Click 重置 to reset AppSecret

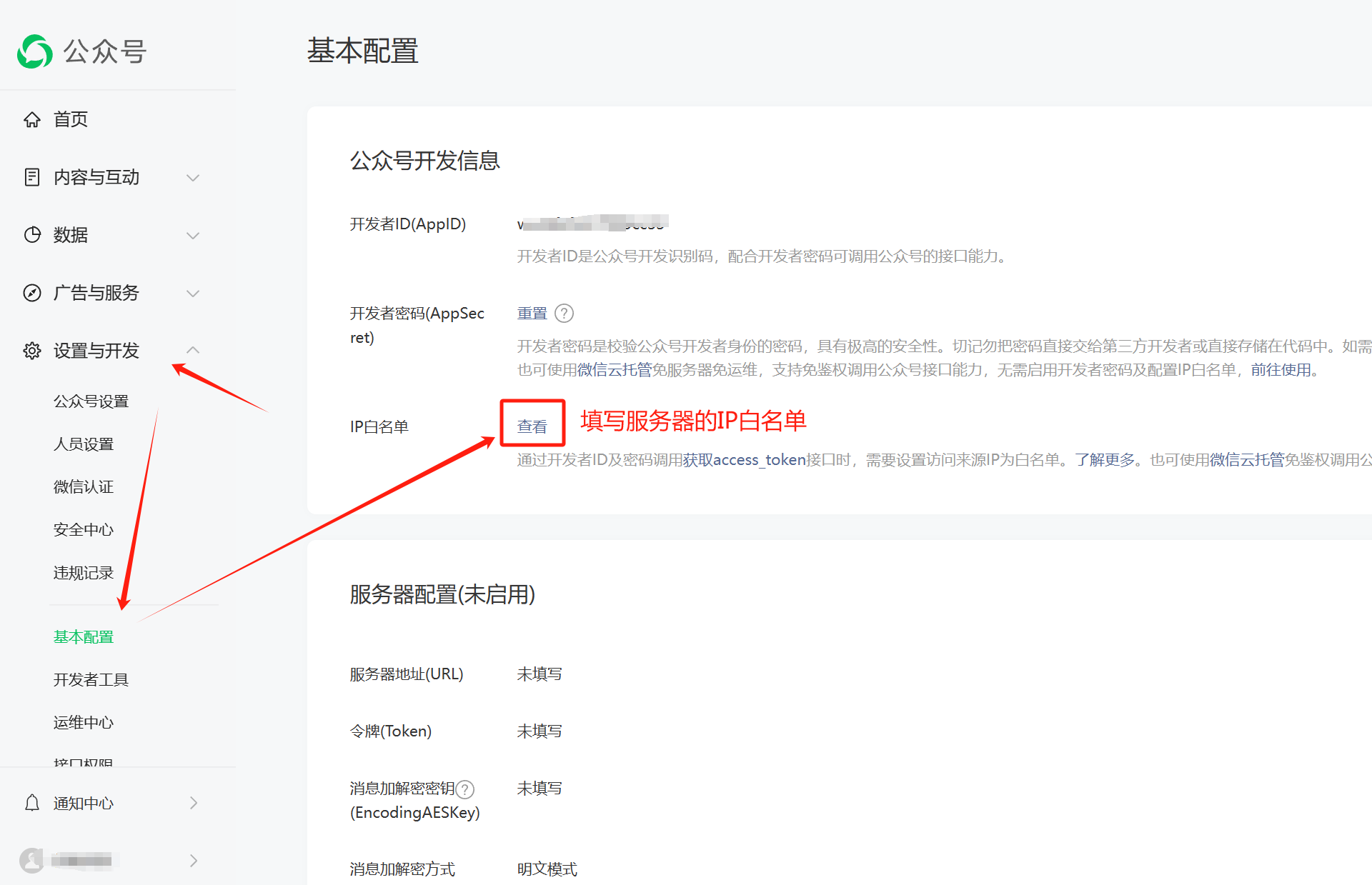532,314
